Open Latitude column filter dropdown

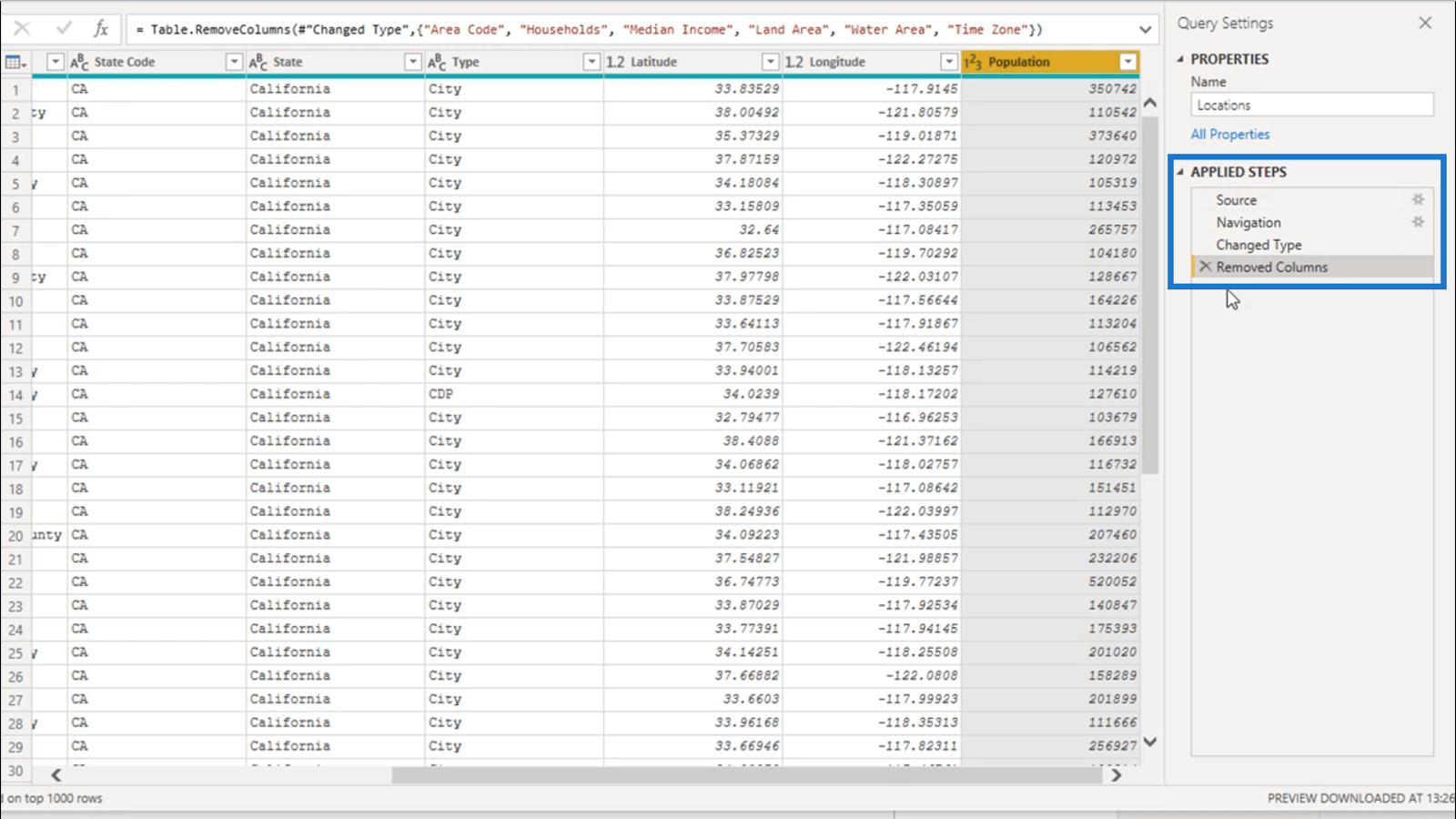coord(770,62)
